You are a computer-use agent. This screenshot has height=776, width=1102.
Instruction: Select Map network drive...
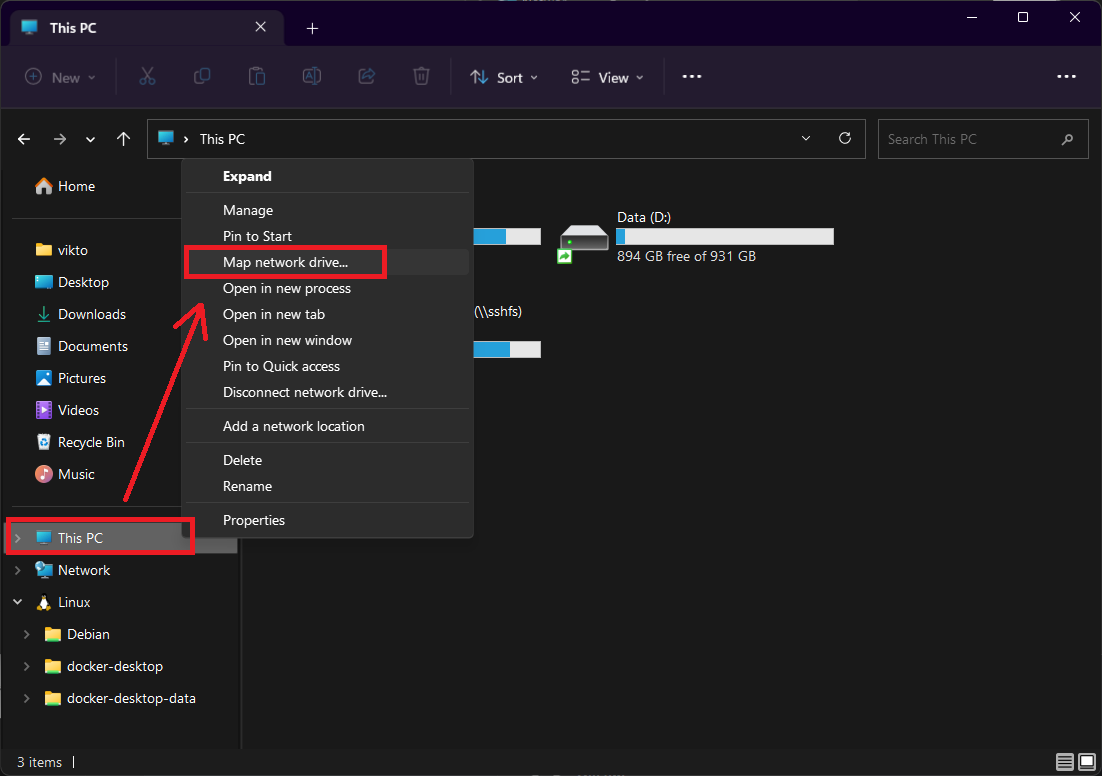[x=328, y=262]
